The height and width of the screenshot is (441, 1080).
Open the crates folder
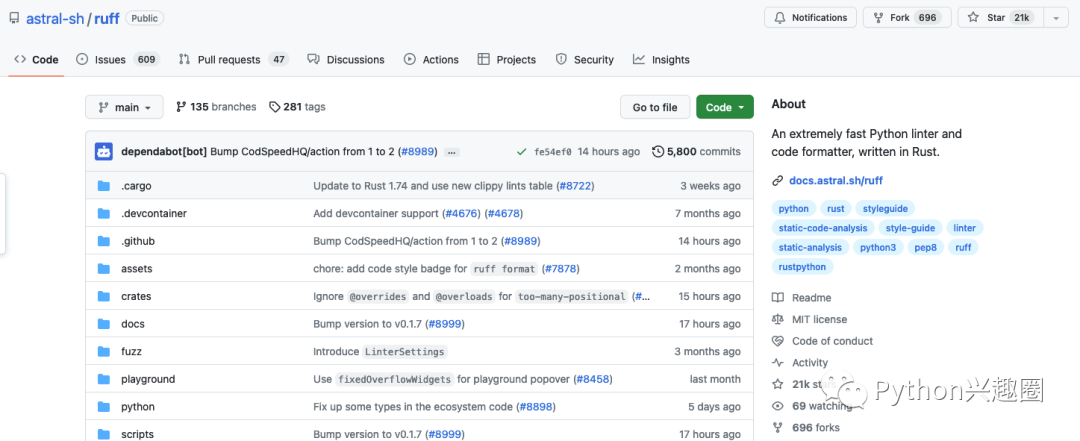tap(136, 297)
